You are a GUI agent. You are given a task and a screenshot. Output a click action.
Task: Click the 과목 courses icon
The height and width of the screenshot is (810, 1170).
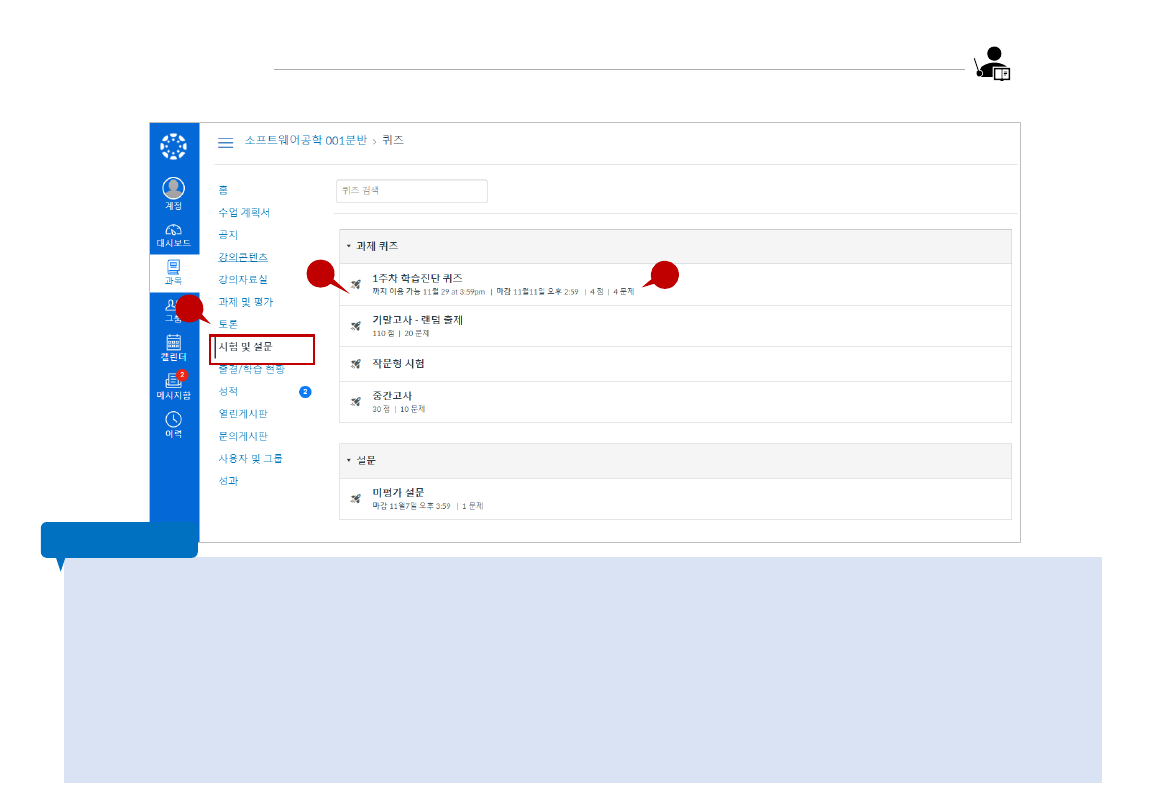point(174,267)
